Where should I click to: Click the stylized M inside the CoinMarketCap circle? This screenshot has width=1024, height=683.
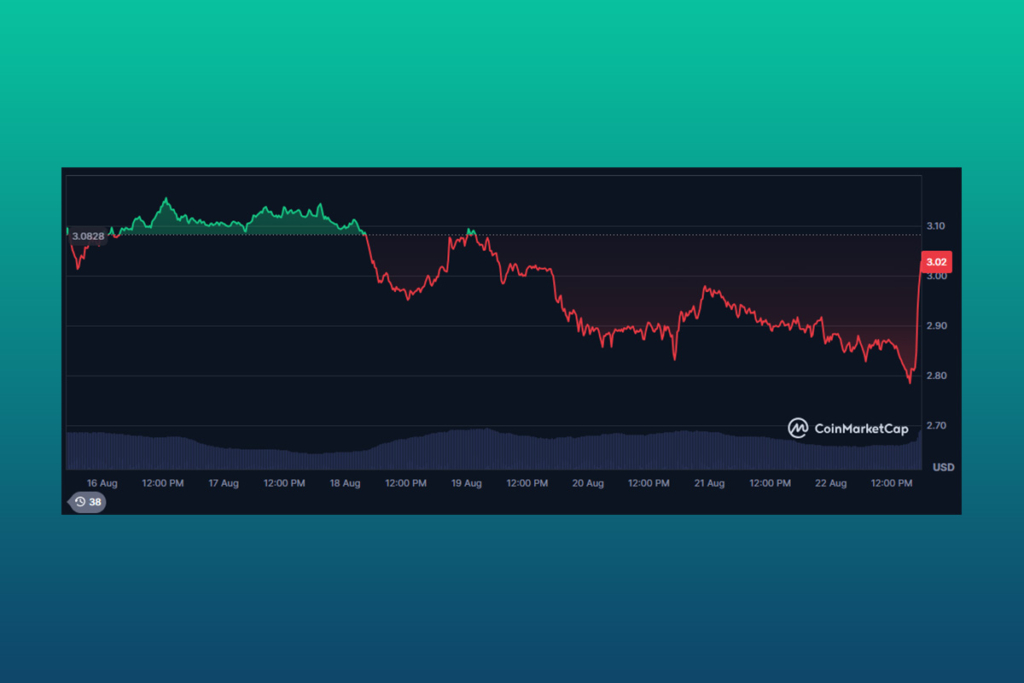(799, 426)
